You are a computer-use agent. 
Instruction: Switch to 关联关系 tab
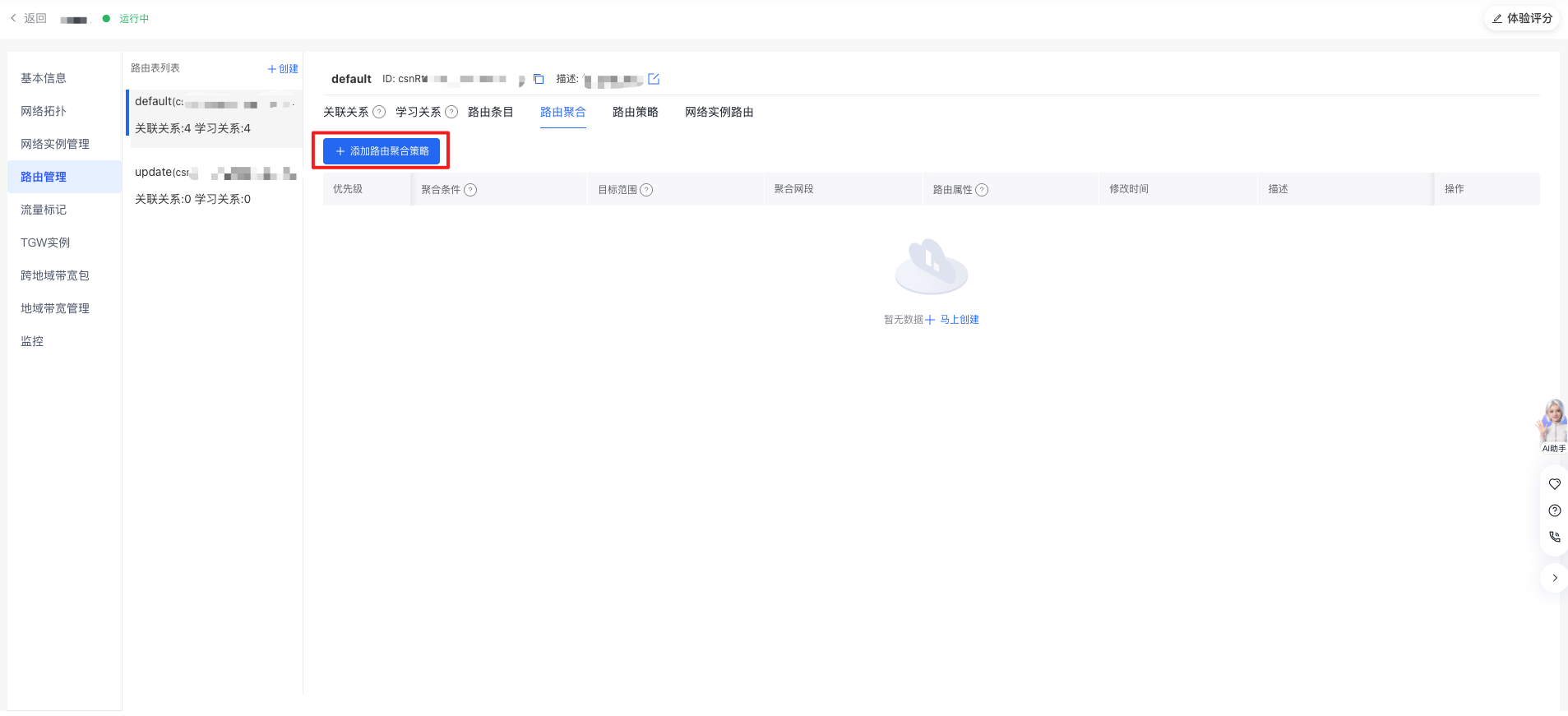pyautogui.click(x=346, y=112)
